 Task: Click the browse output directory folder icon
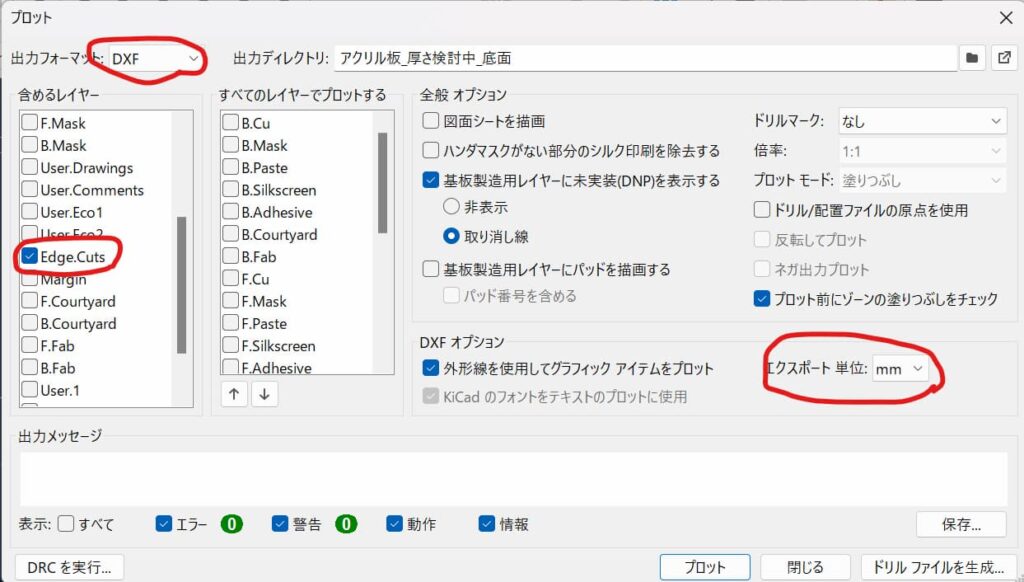point(971,59)
